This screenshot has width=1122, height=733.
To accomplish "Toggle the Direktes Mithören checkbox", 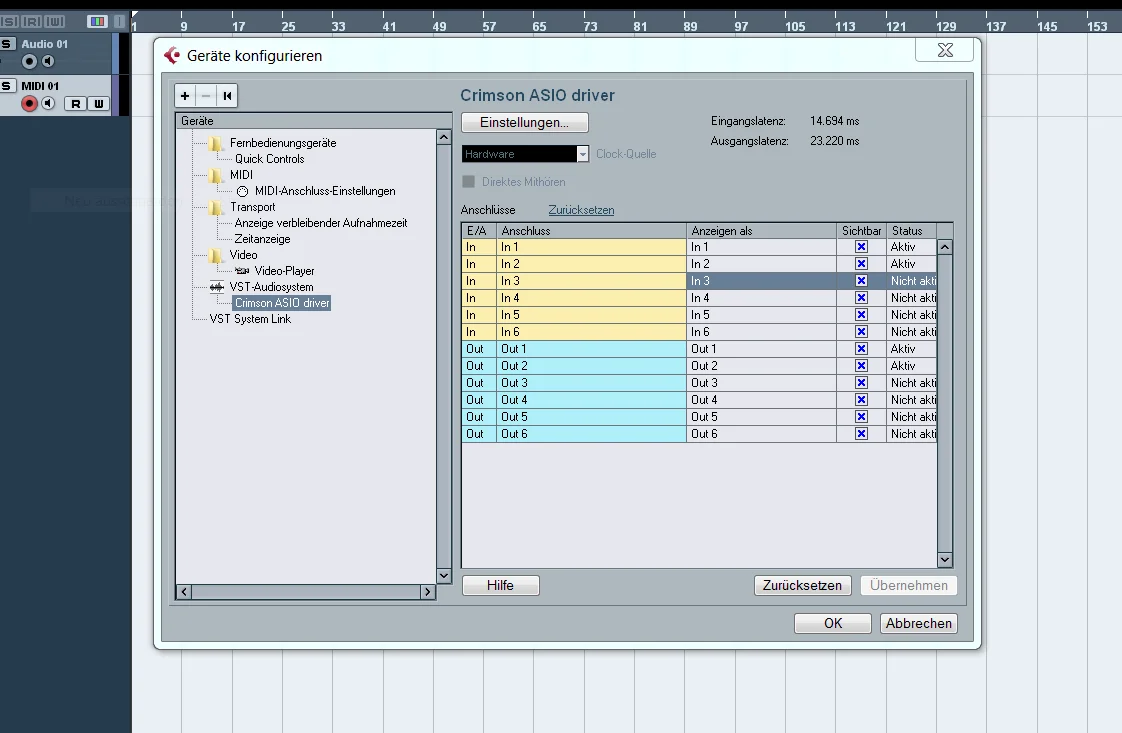I will pos(468,182).
